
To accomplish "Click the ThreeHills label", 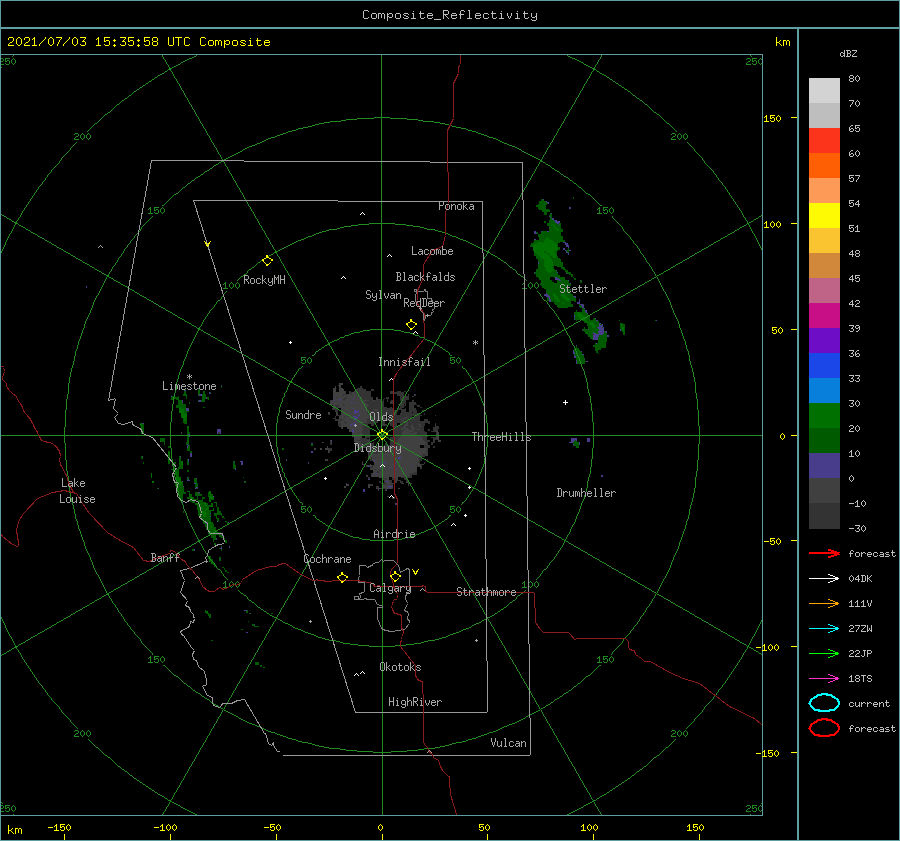I will pyautogui.click(x=501, y=437).
